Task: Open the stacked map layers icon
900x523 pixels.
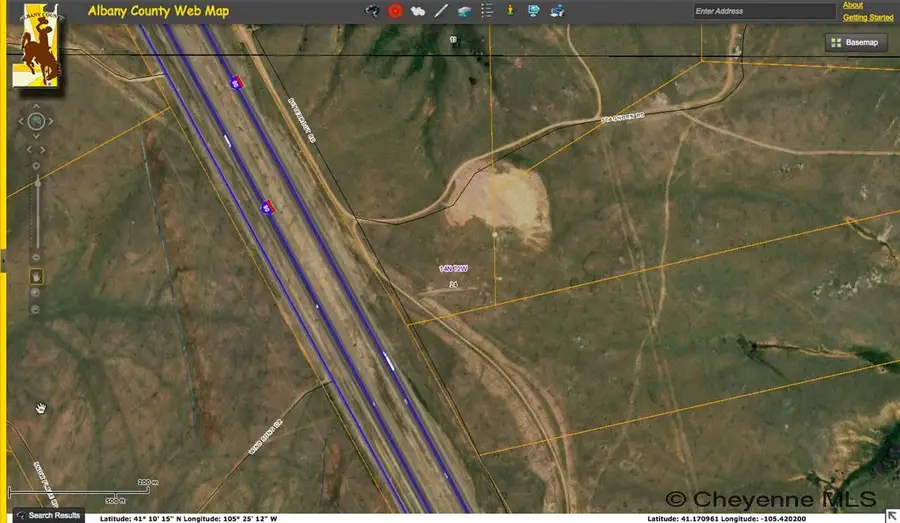Action: pos(465,11)
